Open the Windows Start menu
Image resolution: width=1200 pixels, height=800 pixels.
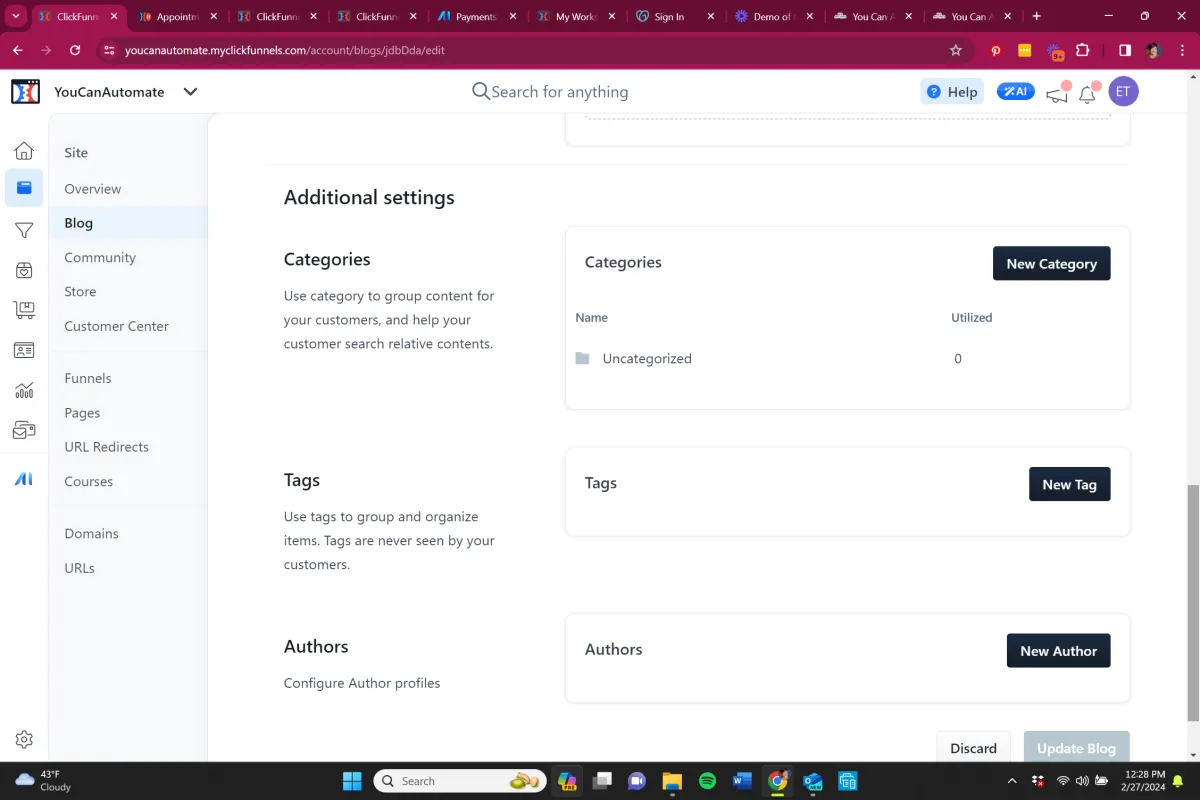click(352, 781)
